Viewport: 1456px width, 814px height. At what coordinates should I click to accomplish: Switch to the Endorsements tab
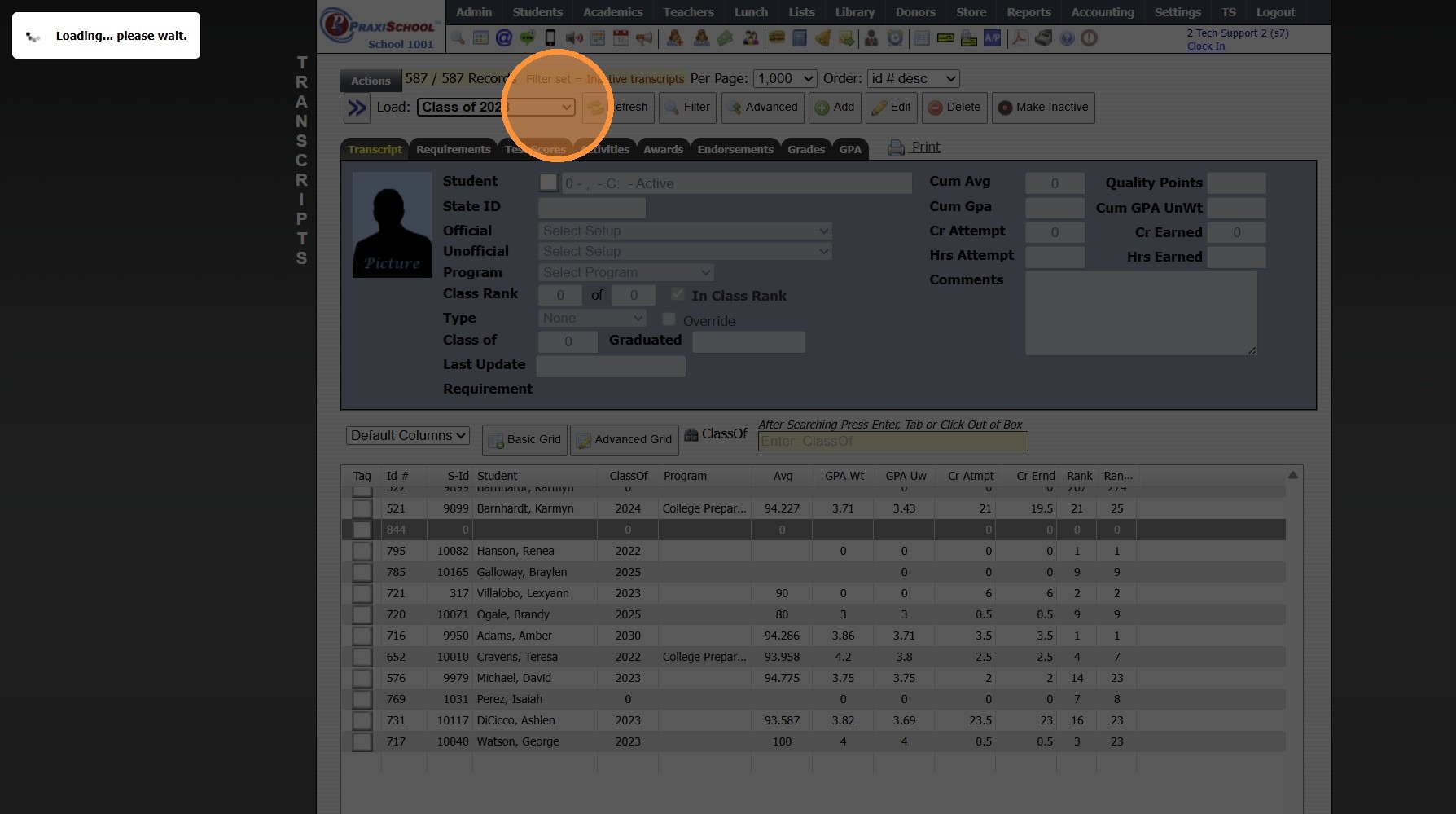735,149
